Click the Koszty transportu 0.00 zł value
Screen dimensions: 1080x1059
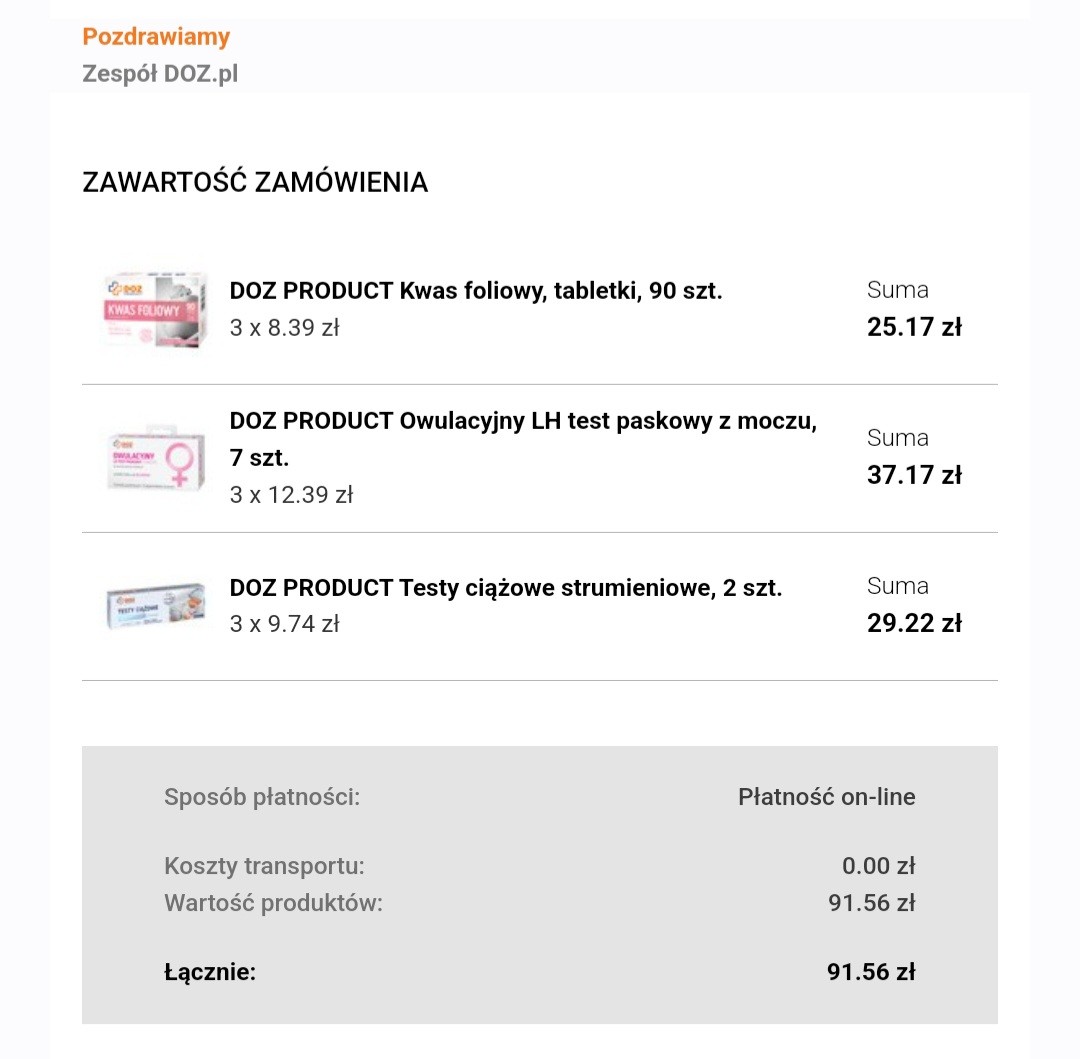tap(878, 866)
